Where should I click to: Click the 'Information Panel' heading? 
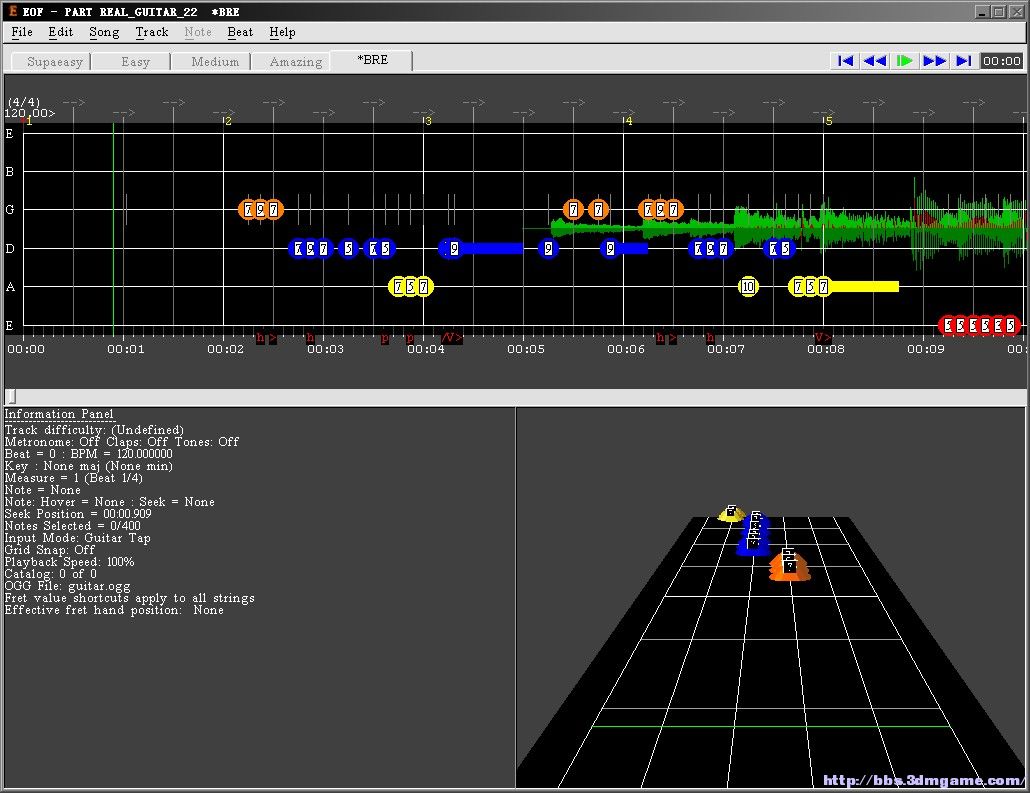tap(59, 414)
